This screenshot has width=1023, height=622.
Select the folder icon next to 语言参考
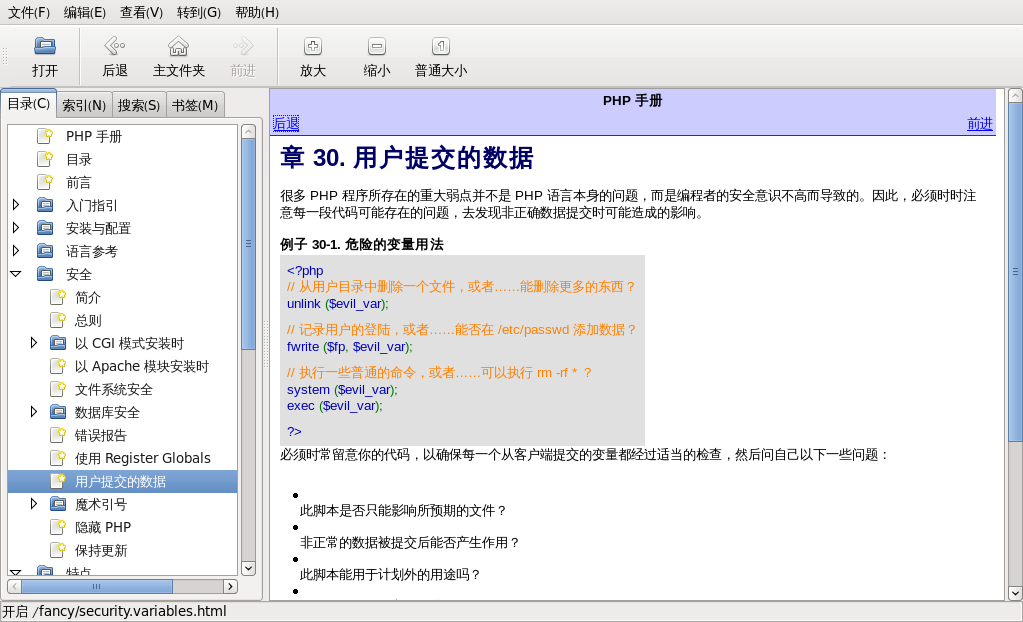(45, 251)
